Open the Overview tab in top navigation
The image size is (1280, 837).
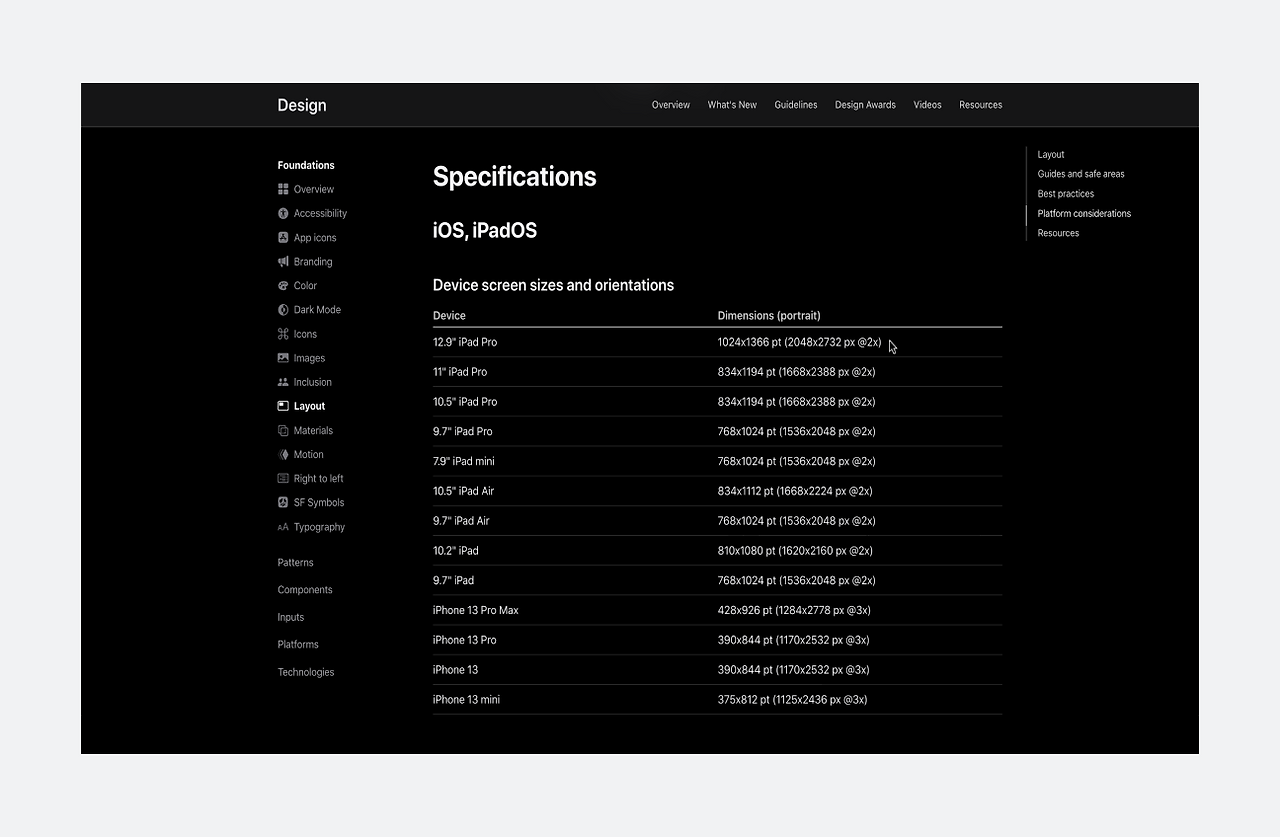click(671, 105)
